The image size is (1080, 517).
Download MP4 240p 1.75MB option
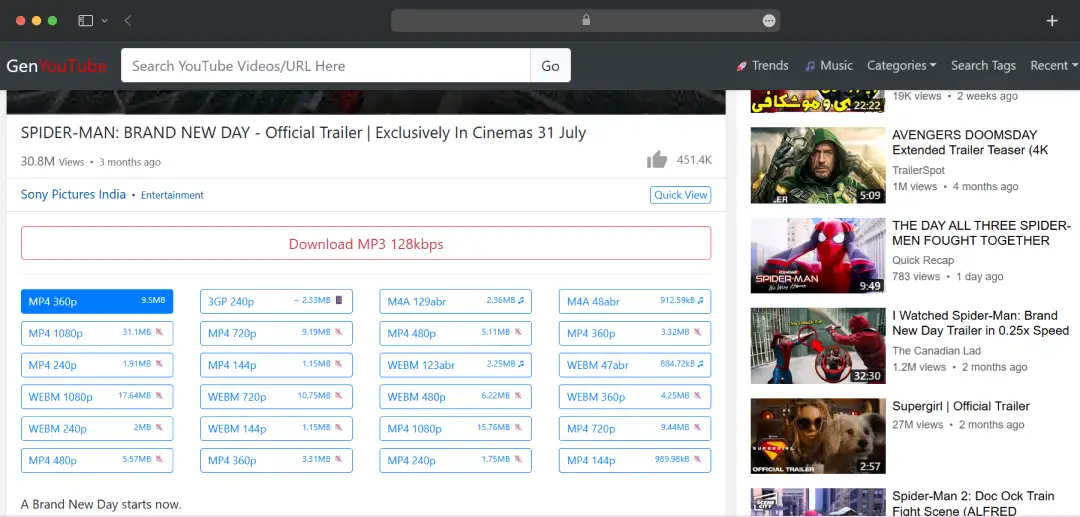pyautogui.click(x=455, y=461)
